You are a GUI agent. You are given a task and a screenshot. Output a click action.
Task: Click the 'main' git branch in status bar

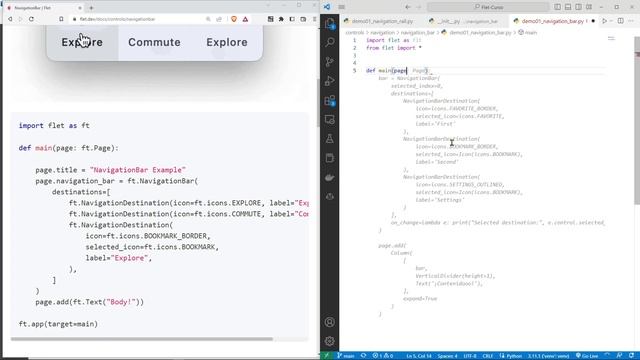(346, 356)
